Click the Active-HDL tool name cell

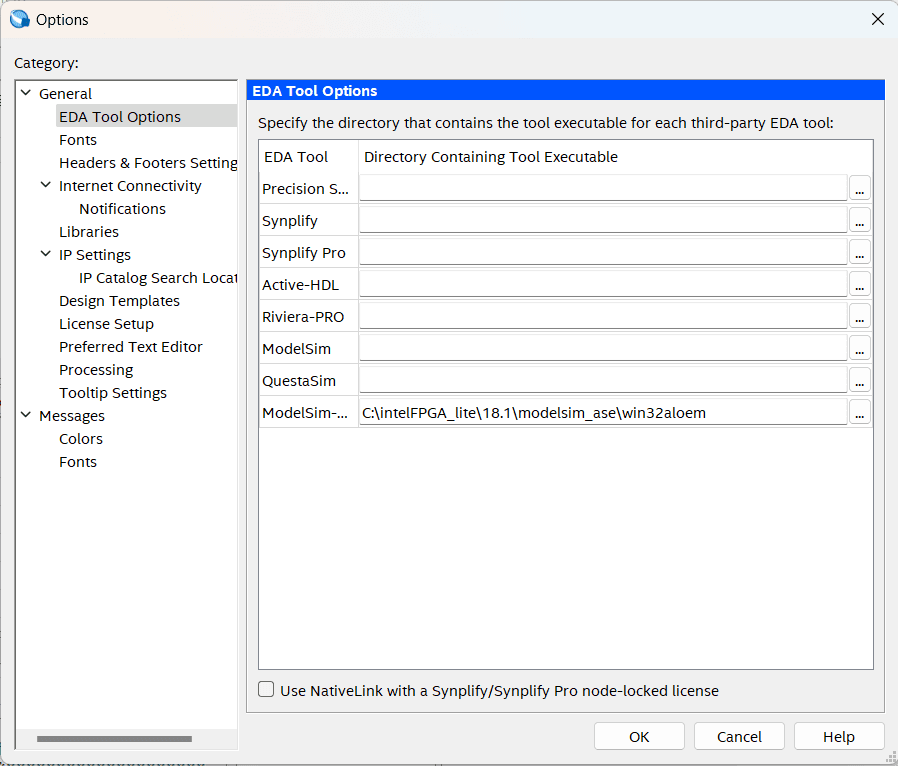tap(308, 285)
